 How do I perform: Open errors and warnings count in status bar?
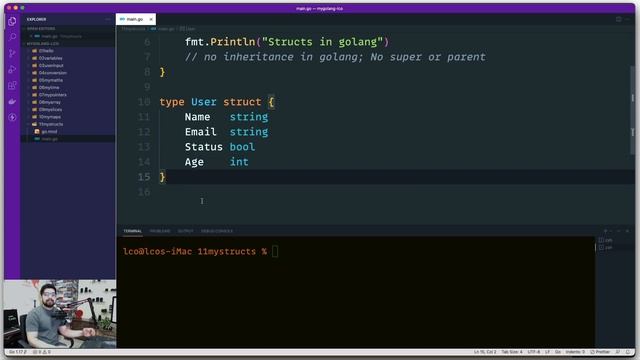click(x=42, y=352)
